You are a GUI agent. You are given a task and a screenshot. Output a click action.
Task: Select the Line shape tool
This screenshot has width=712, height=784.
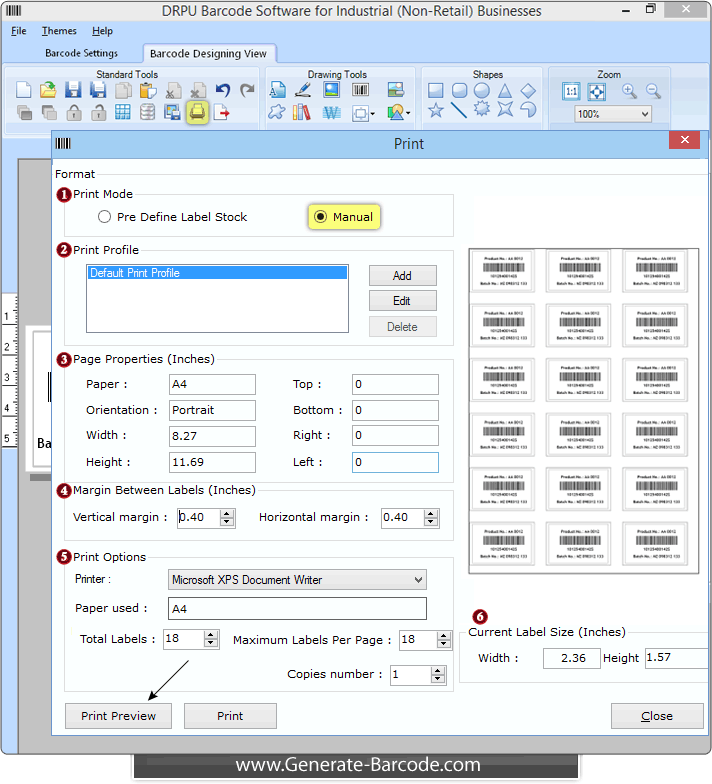tap(458, 110)
